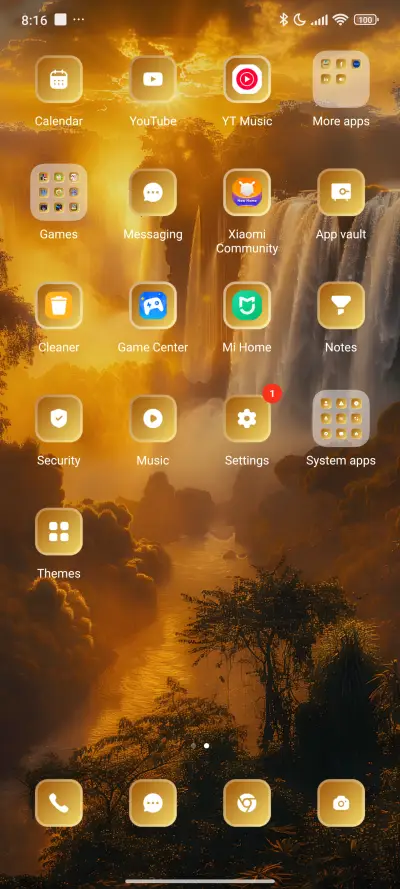
Task: Launch the Music app
Action: point(152,418)
